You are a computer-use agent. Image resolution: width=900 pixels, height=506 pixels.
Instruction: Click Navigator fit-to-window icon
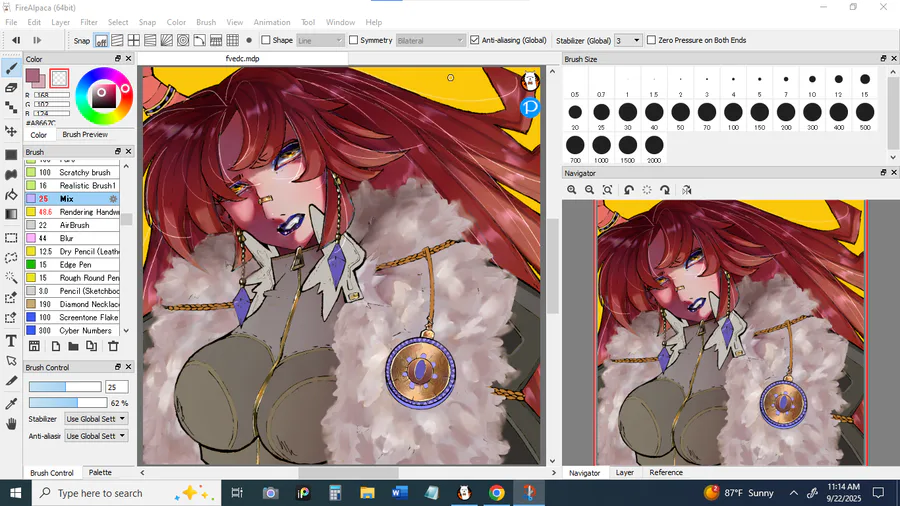pos(607,190)
